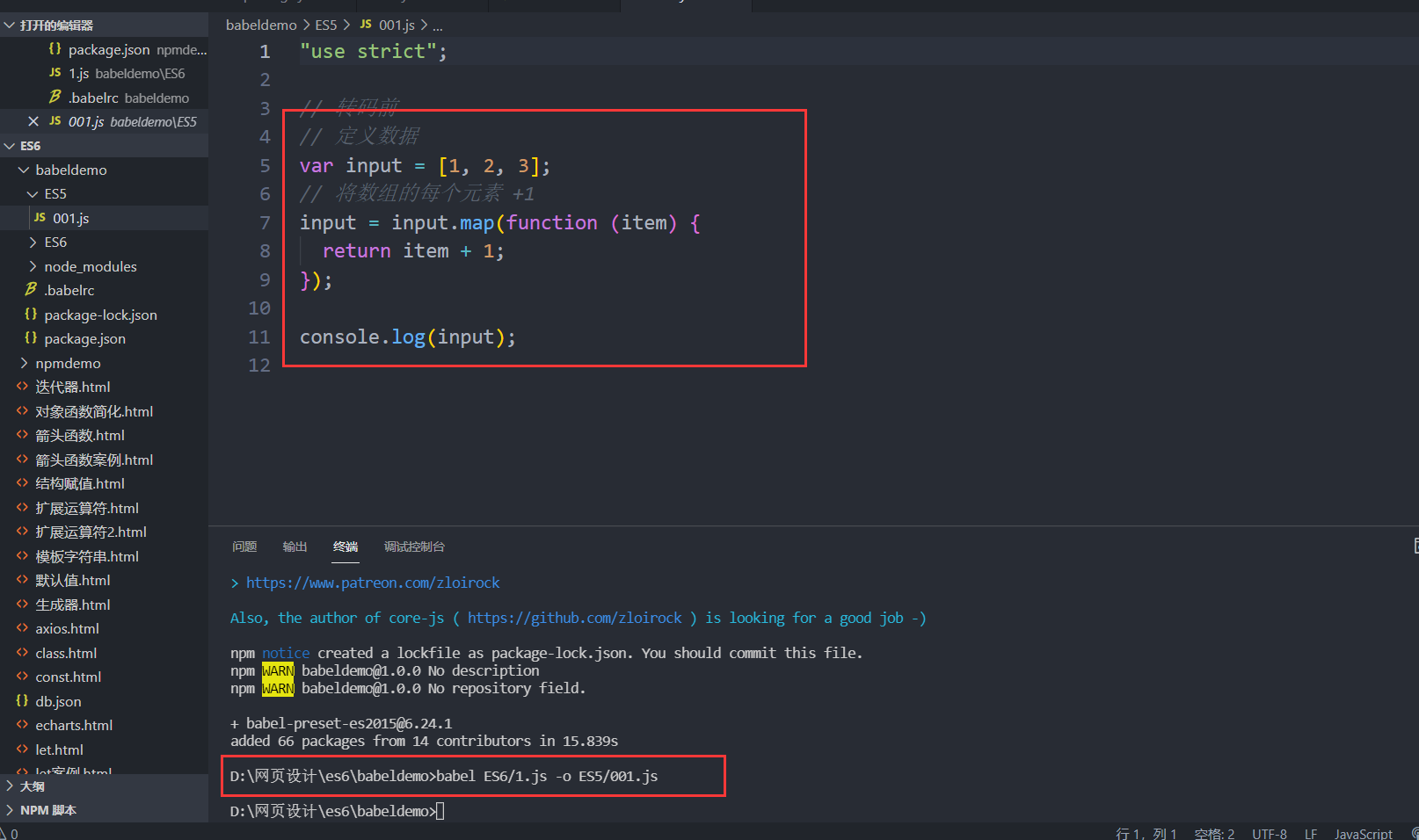Click babeldemo in the breadcrumb
Viewport: 1419px width, 840px height.
pos(261,25)
